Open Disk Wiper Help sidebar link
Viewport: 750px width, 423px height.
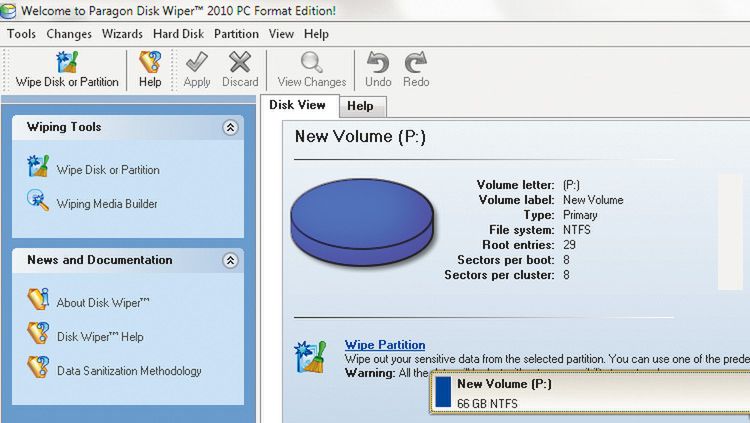100,337
